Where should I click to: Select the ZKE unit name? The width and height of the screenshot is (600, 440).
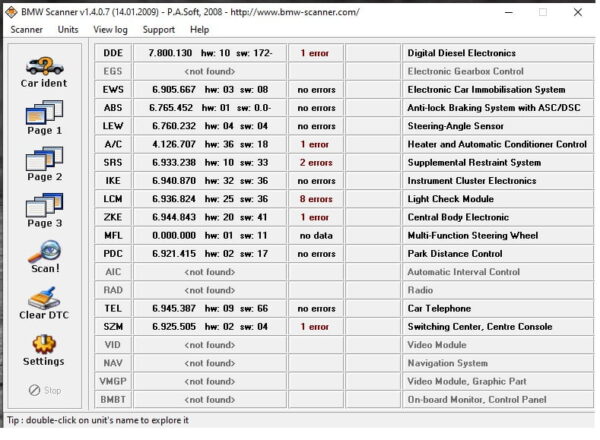pos(113,217)
